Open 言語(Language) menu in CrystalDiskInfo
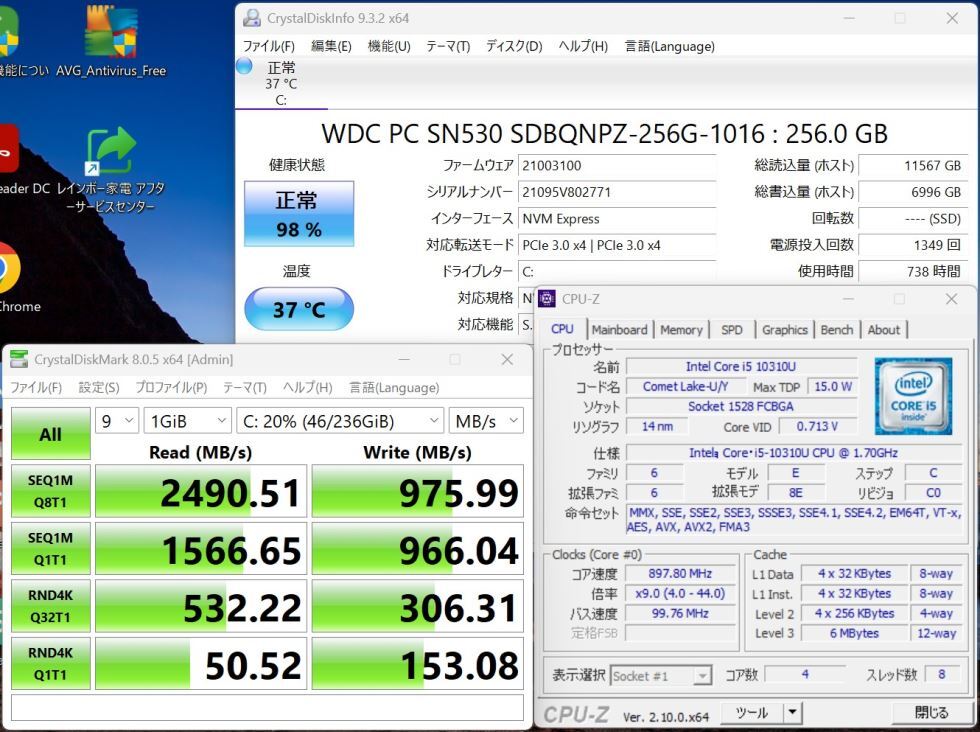 point(669,46)
